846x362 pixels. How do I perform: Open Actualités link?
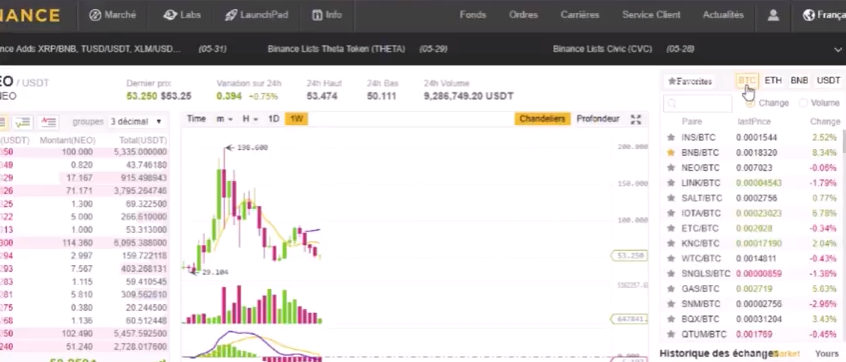723,15
